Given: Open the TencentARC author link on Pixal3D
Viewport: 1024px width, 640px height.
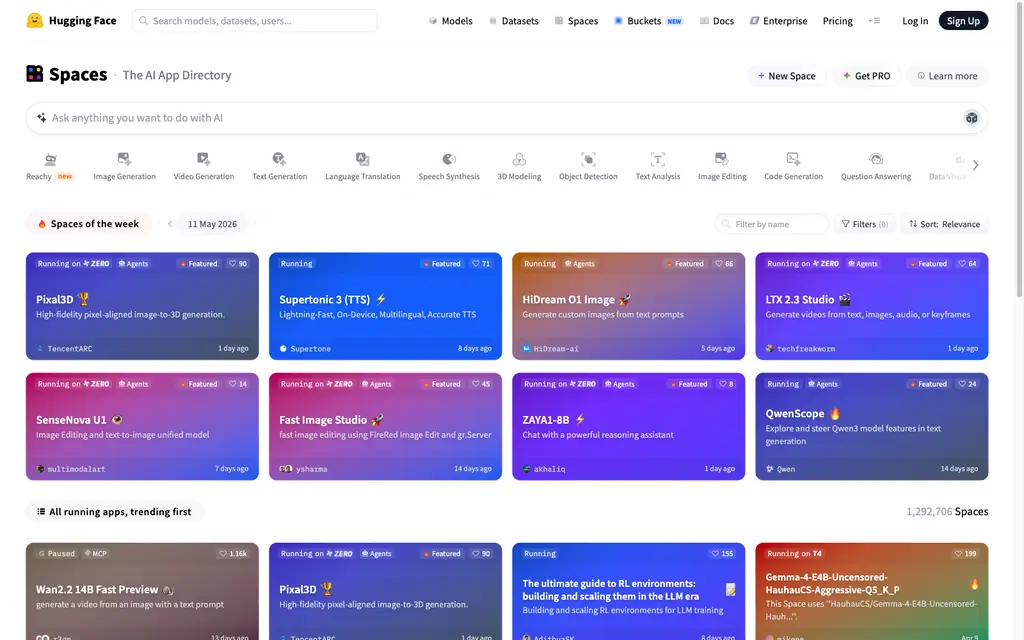Looking at the screenshot, I should tap(65, 349).
